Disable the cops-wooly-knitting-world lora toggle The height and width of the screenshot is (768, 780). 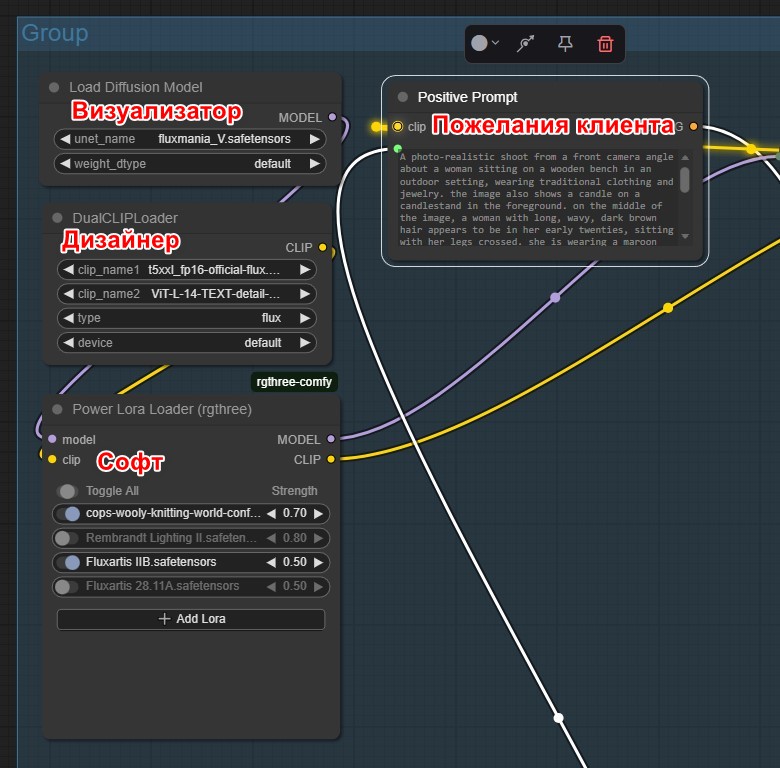68,513
